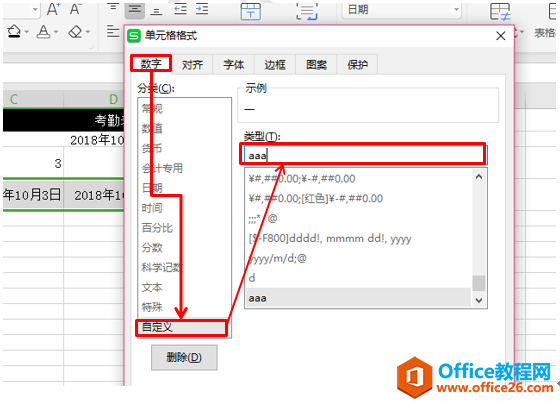Click the 类型 input field containing aaa

[363, 155]
